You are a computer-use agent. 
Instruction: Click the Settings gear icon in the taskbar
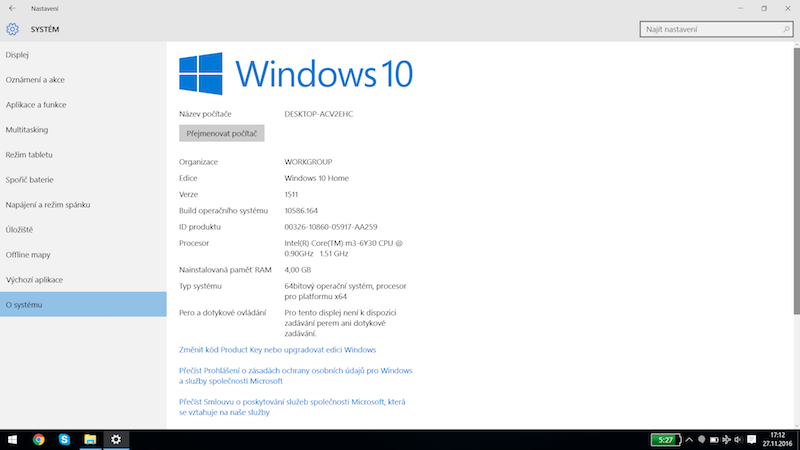pos(116,439)
